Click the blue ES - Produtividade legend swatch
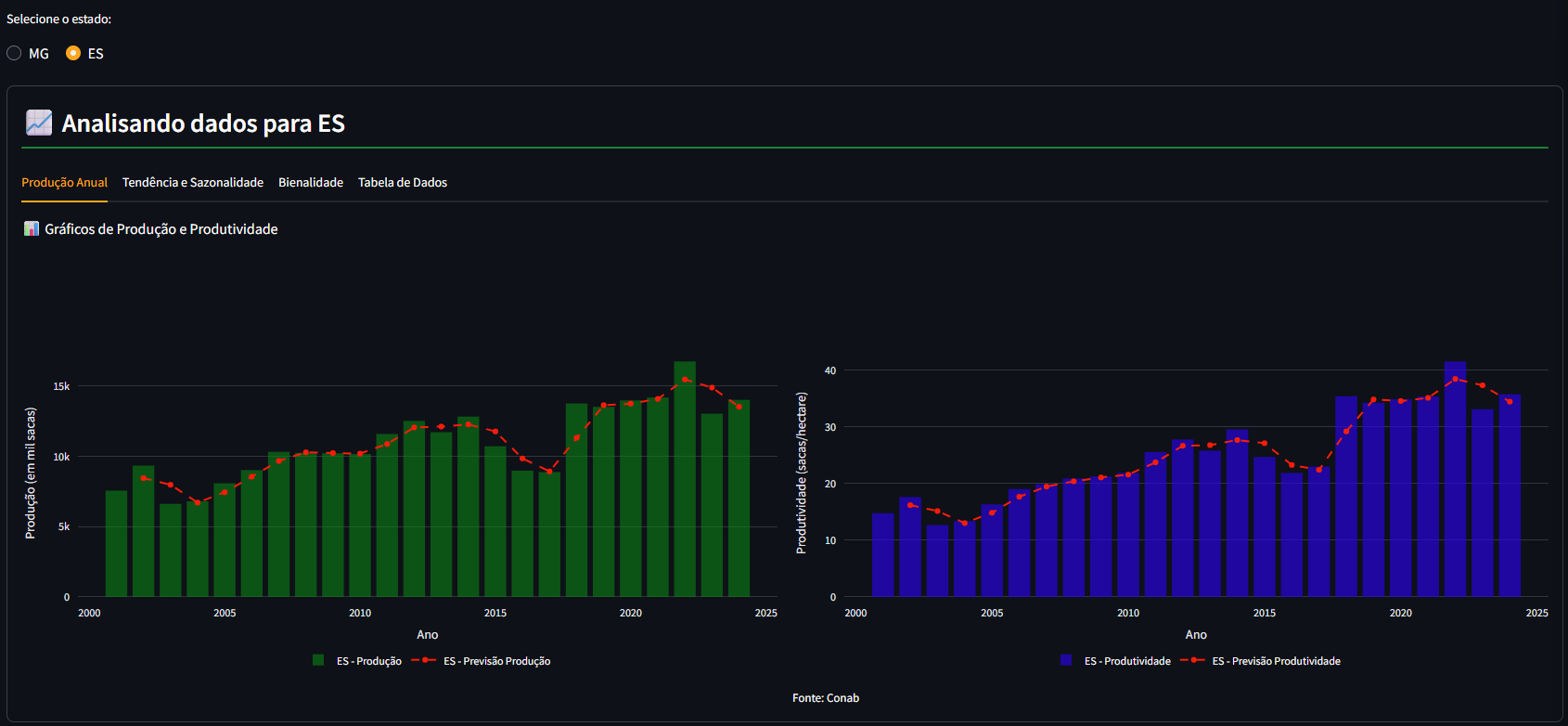The height and width of the screenshot is (726, 1568). (x=1066, y=661)
